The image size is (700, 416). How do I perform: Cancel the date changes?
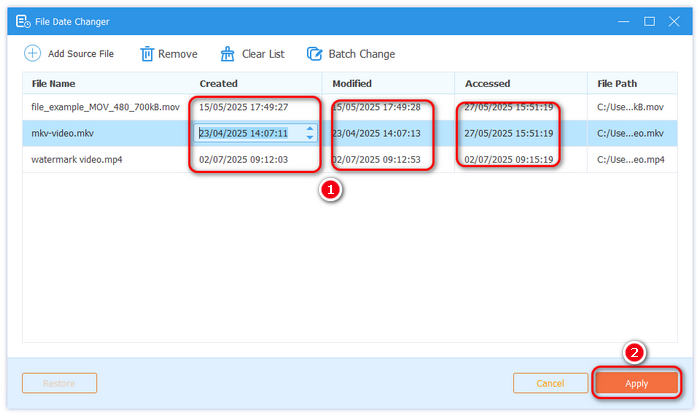(x=550, y=383)
